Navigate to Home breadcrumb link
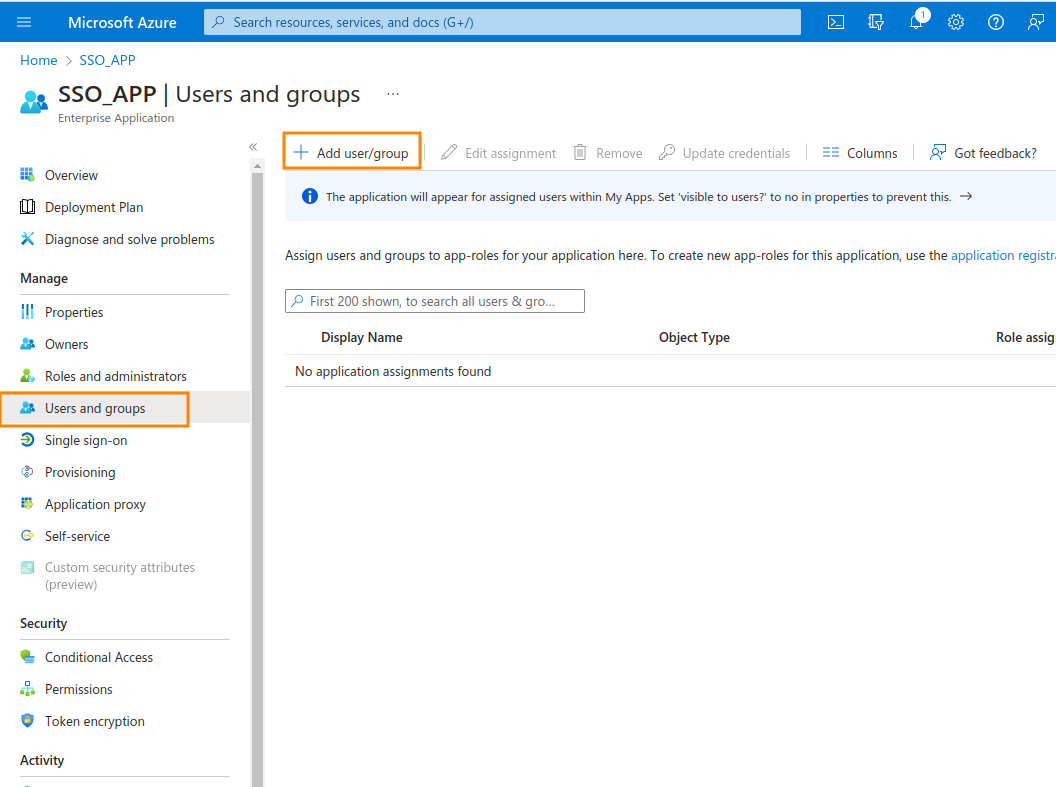Image resolution: width=1056 pixels, height=787 pixels. coord(38,60)
